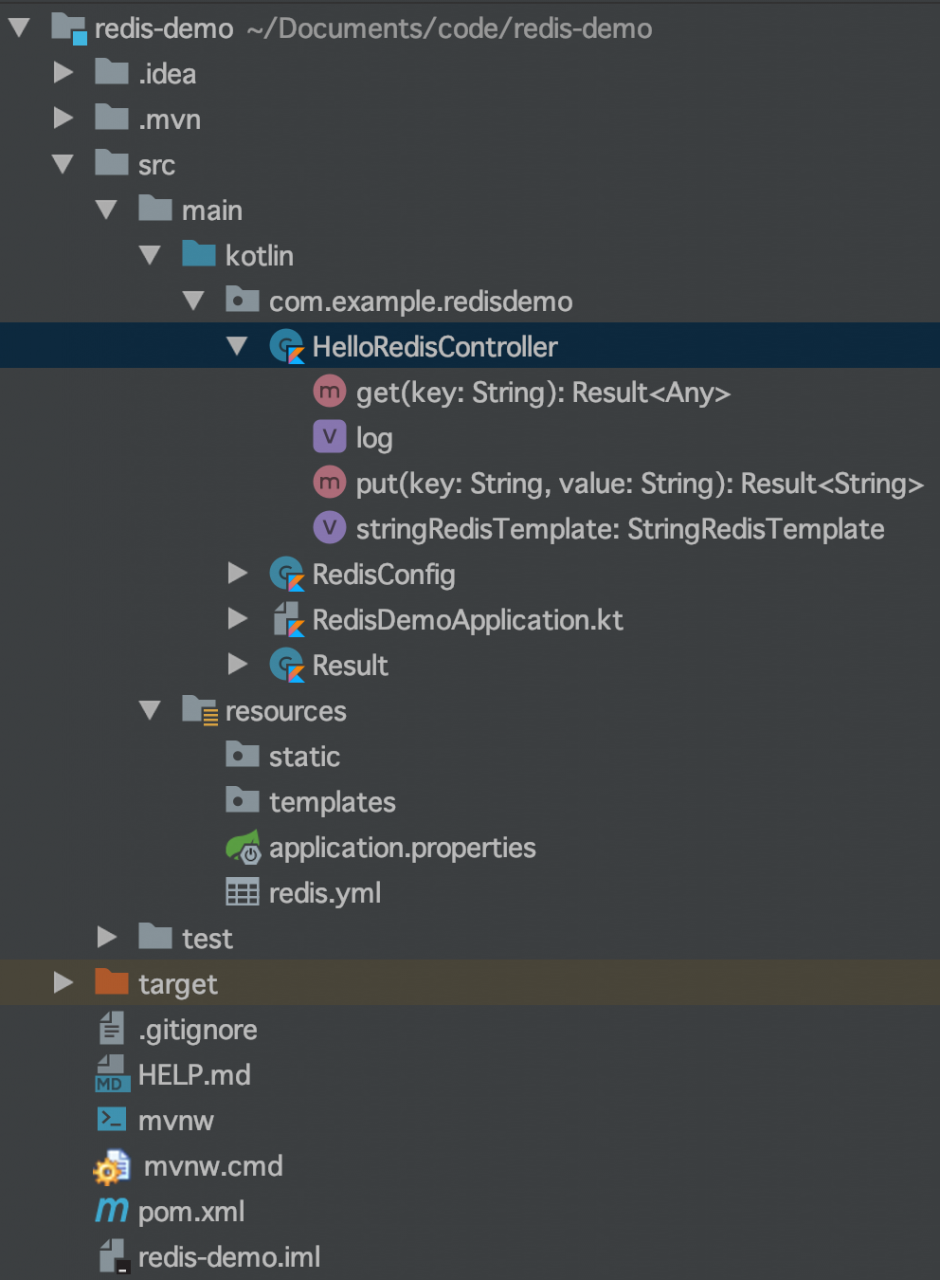This screenshot has height=1280, width=940.
Task: Click the static folder icon
Action: (243, 755)
